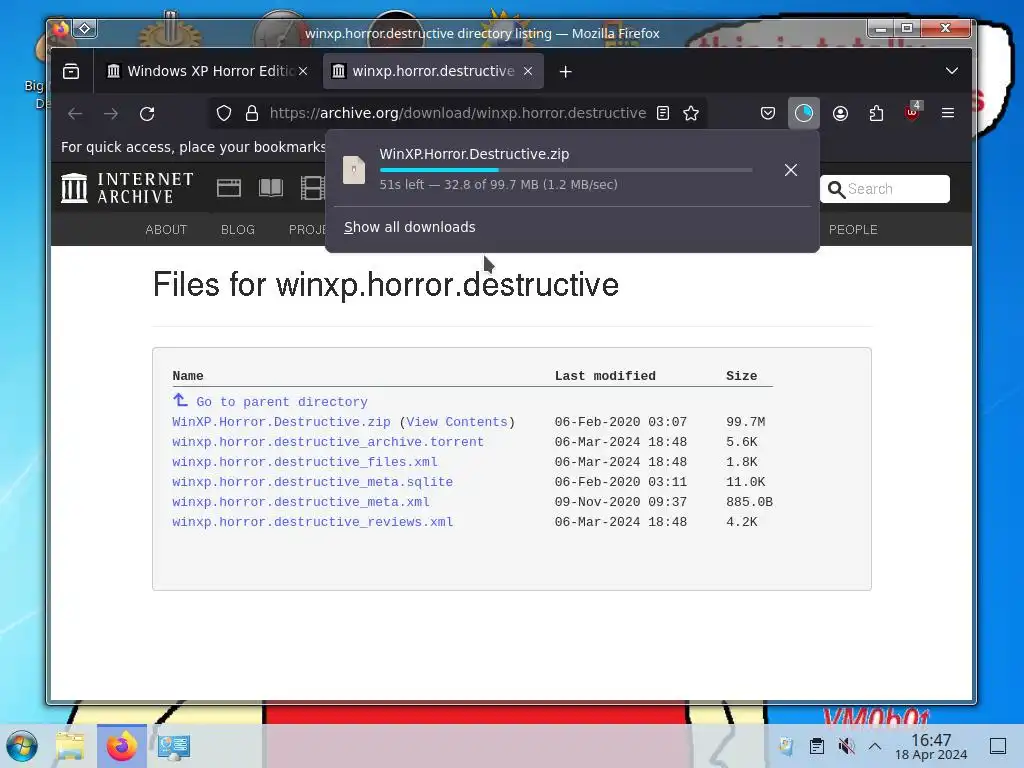Open the Firefox View tab list icon
This screenshot has width=1024, height=768.
click(x=71, y=71)
